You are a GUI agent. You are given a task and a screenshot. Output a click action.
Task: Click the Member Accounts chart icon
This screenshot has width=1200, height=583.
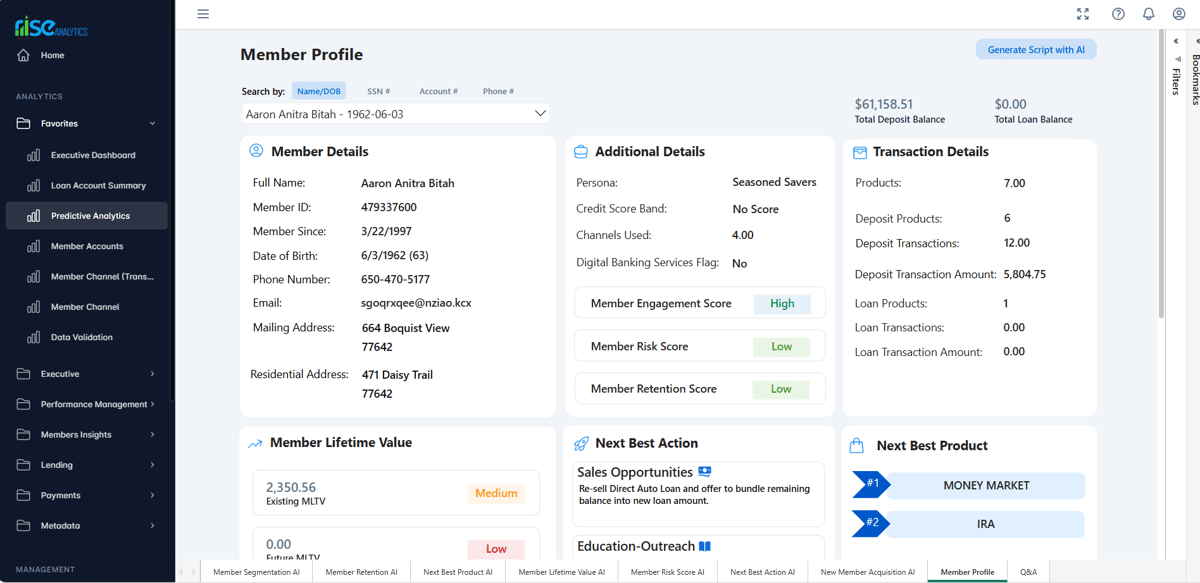(34, 246)
